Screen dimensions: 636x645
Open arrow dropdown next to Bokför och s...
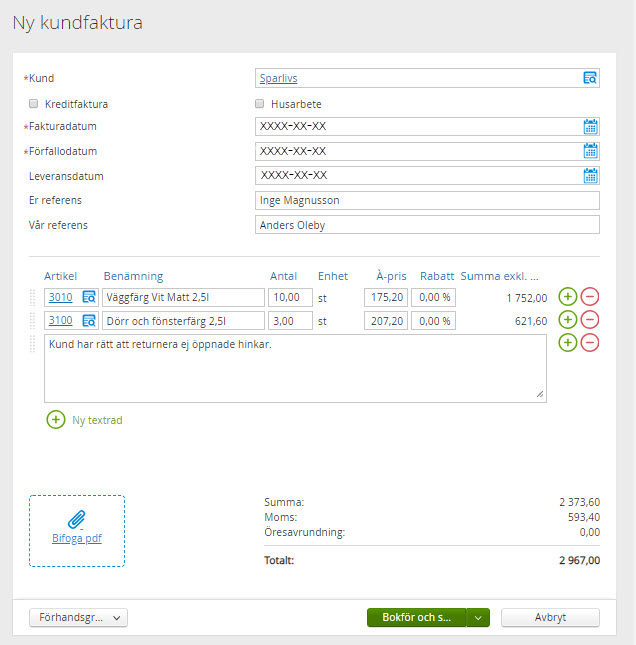tap(478, 617)
